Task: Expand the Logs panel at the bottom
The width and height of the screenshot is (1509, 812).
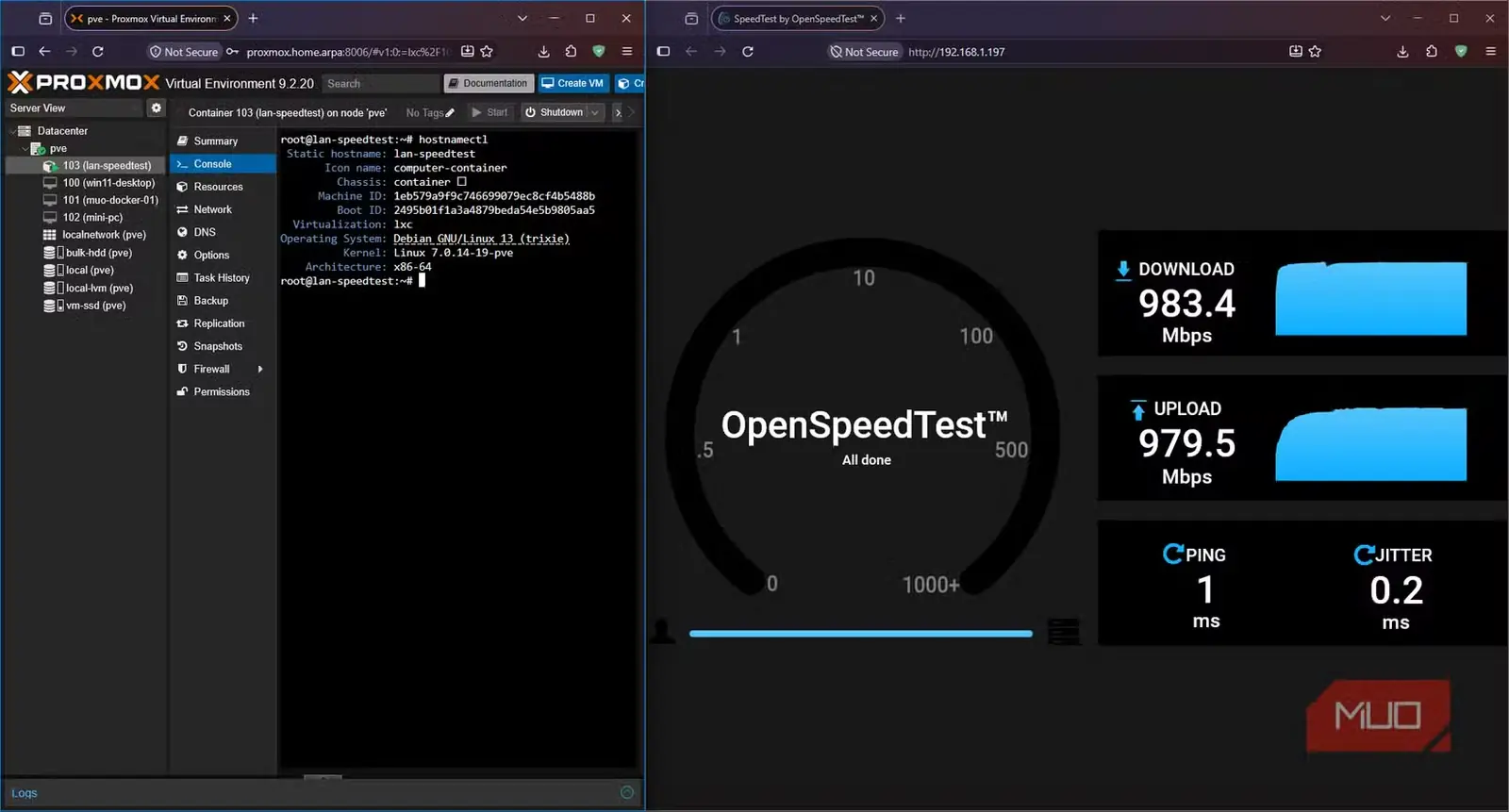Action: (627, 792)
